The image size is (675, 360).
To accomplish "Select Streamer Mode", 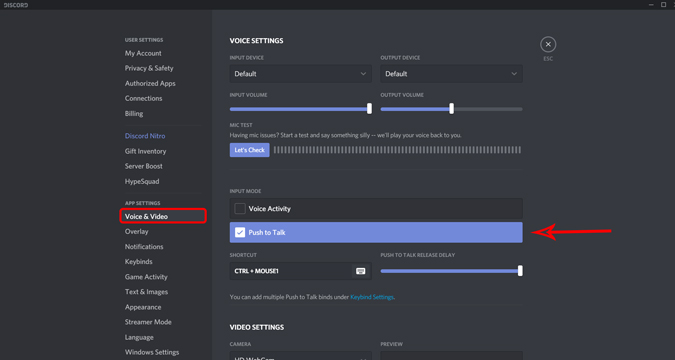I will 148,322.
